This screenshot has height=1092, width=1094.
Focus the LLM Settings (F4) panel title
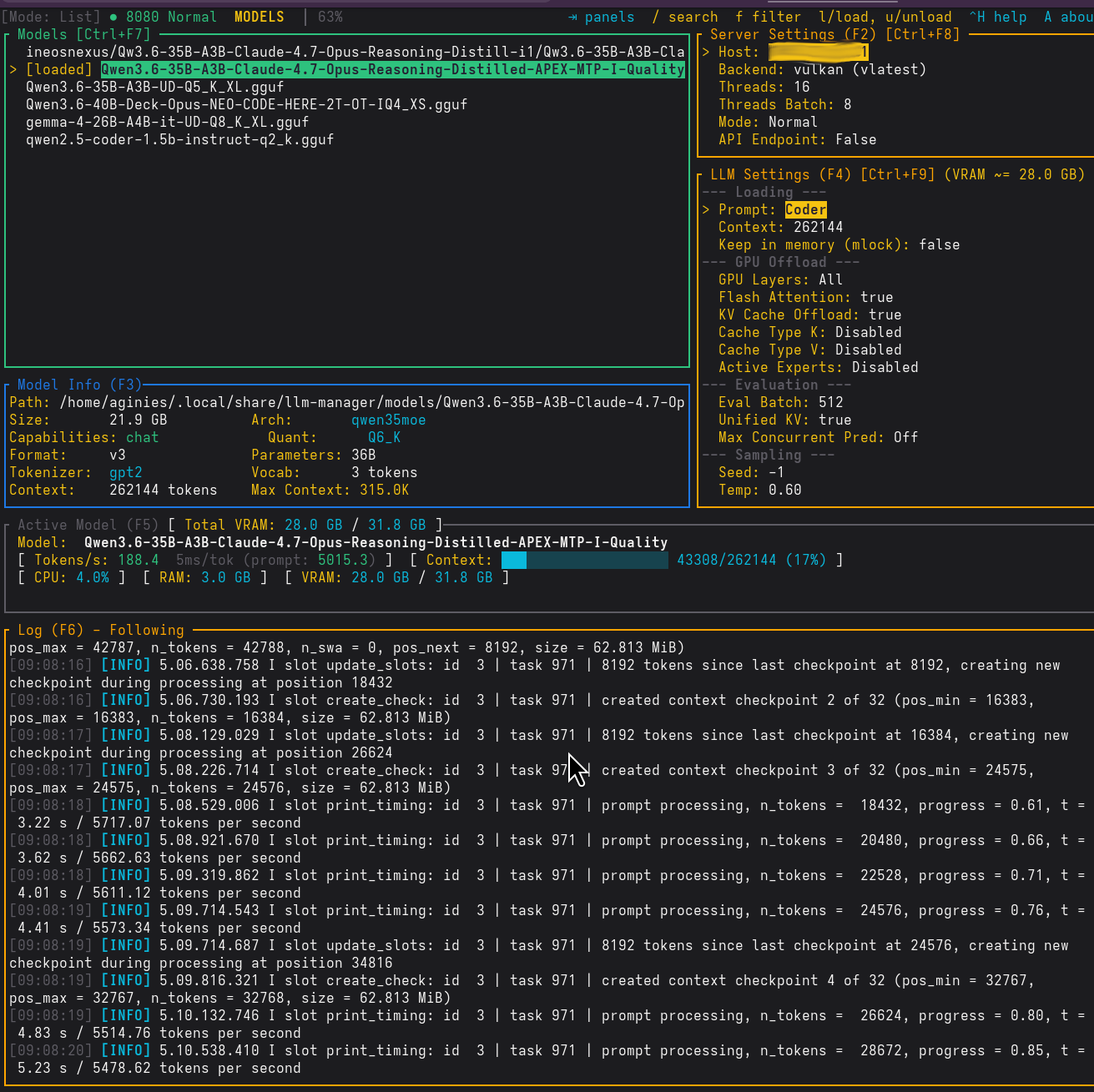898,174
